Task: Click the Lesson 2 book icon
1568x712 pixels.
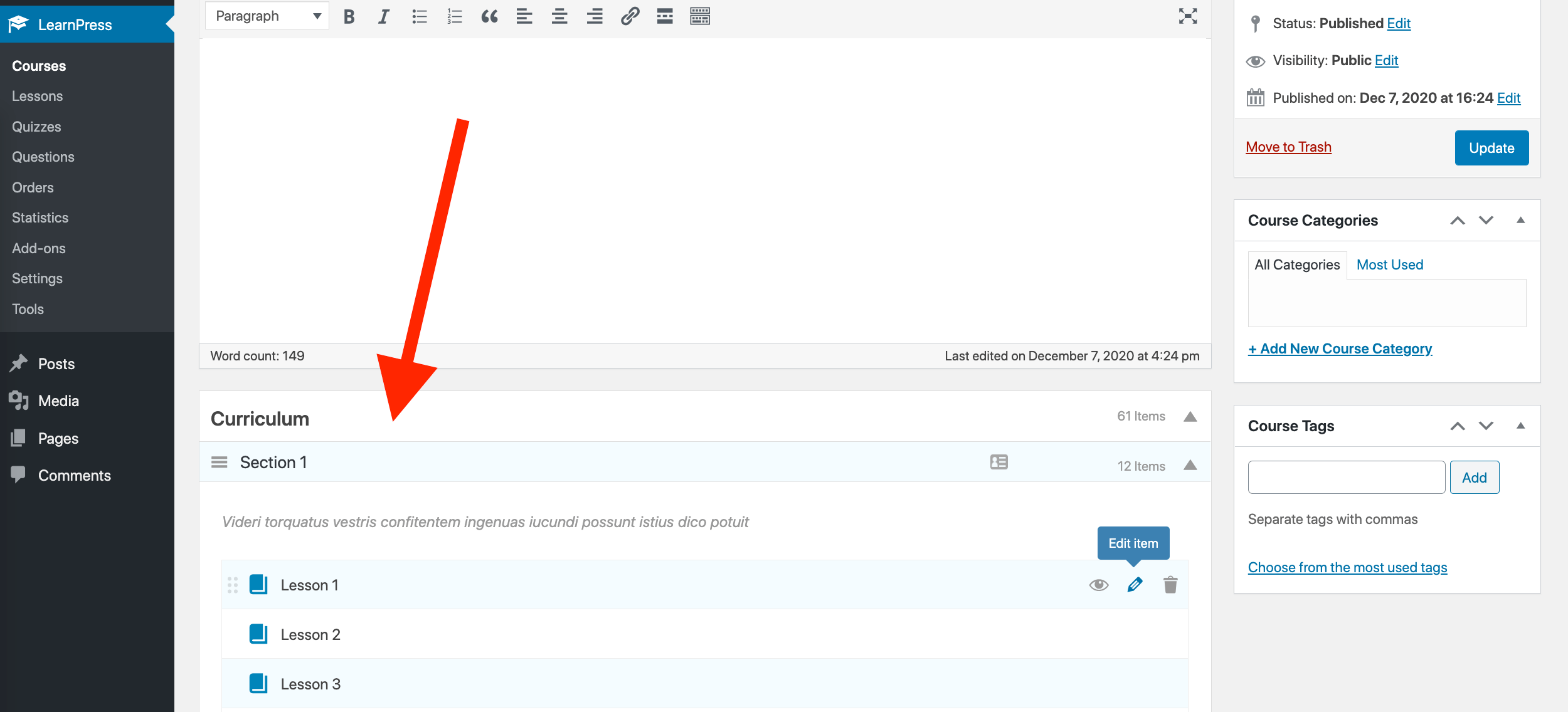Action: tap(258, 634)
